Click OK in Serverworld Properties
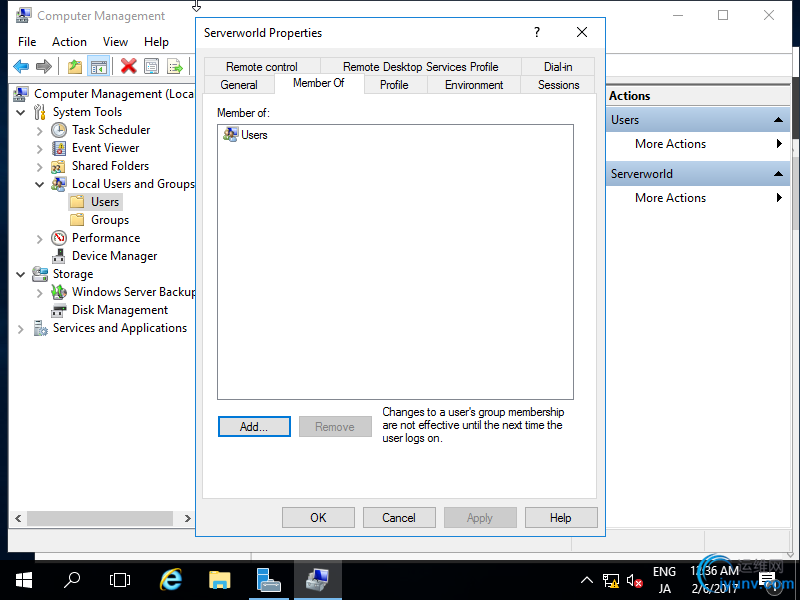This screenshot has width=800, height=600. 318,518
